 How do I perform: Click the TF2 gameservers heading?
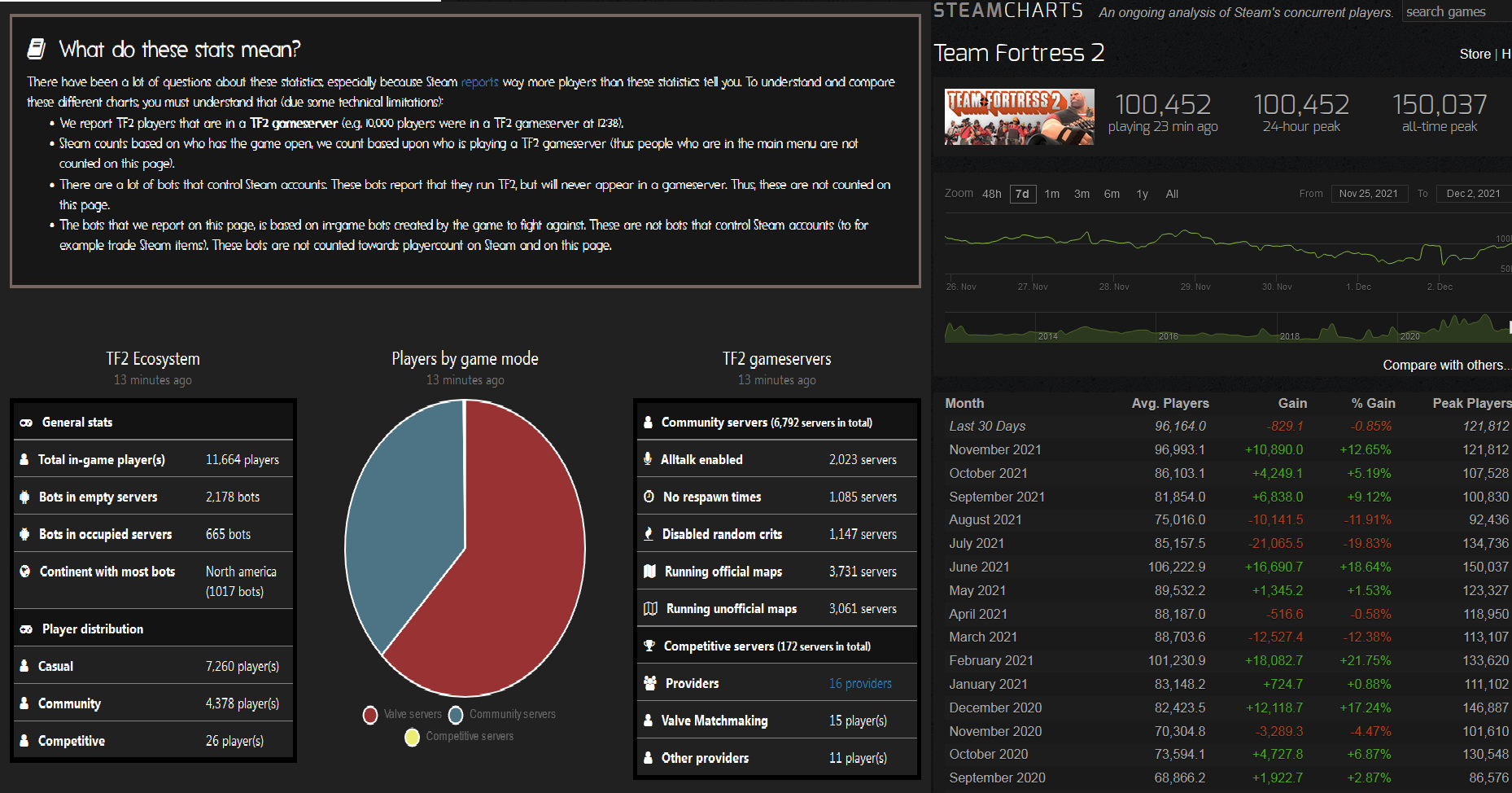coord(777,359)
